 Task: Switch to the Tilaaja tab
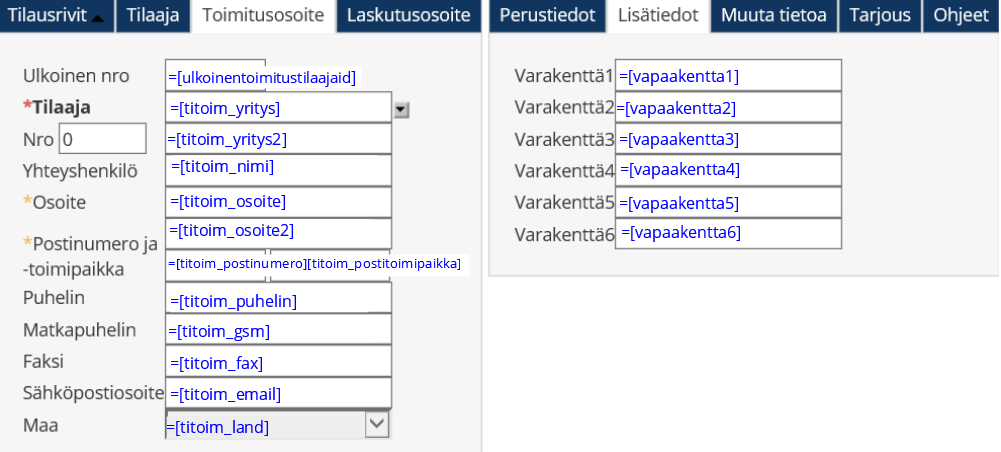pyautogui.click(x=153, y=16)
